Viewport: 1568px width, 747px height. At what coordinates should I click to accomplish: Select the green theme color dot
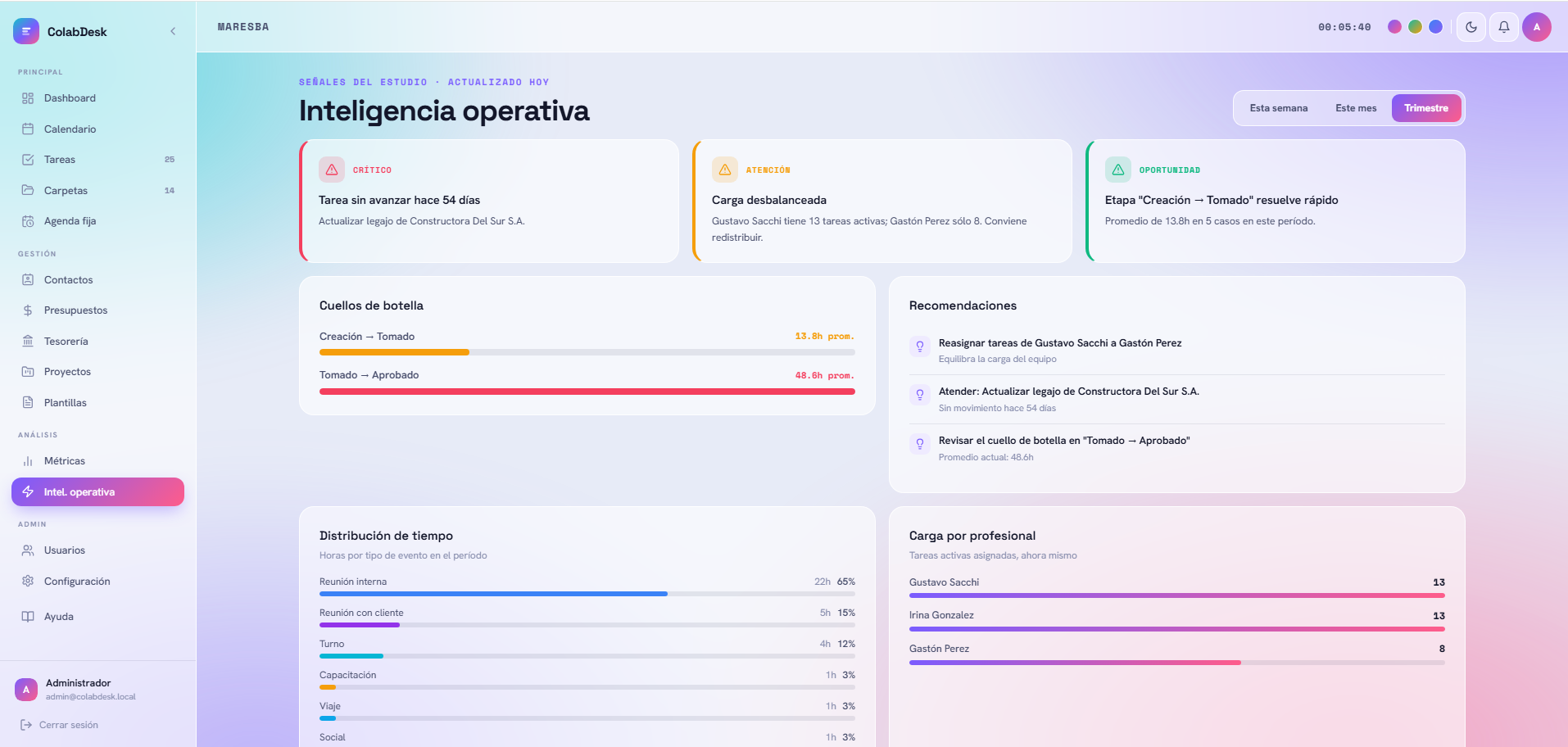pyautogui.click(x=1415, y=27)
